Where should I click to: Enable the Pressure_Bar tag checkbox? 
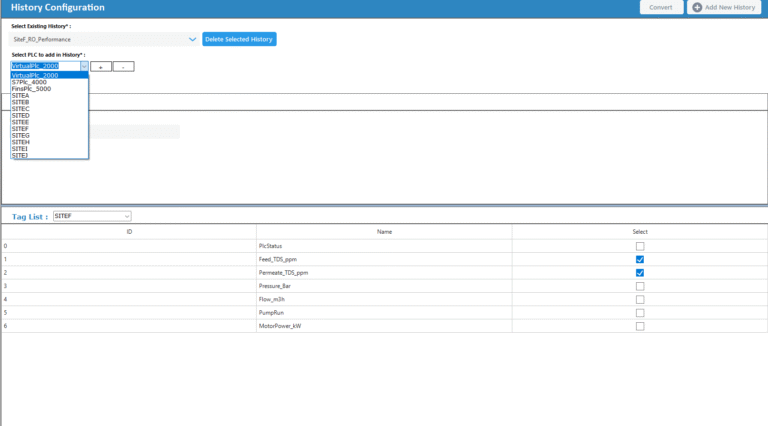(x=640, y=286)
